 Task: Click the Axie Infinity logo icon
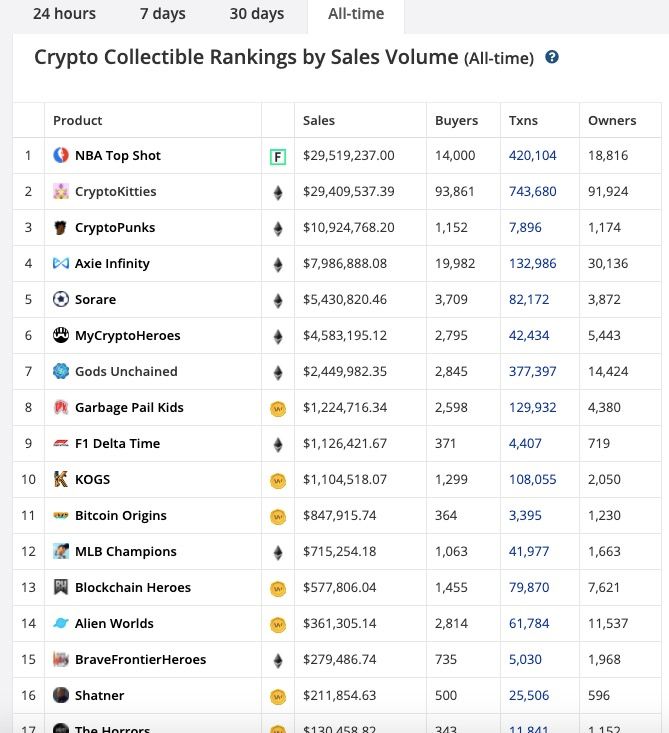(x=61, y=263)
